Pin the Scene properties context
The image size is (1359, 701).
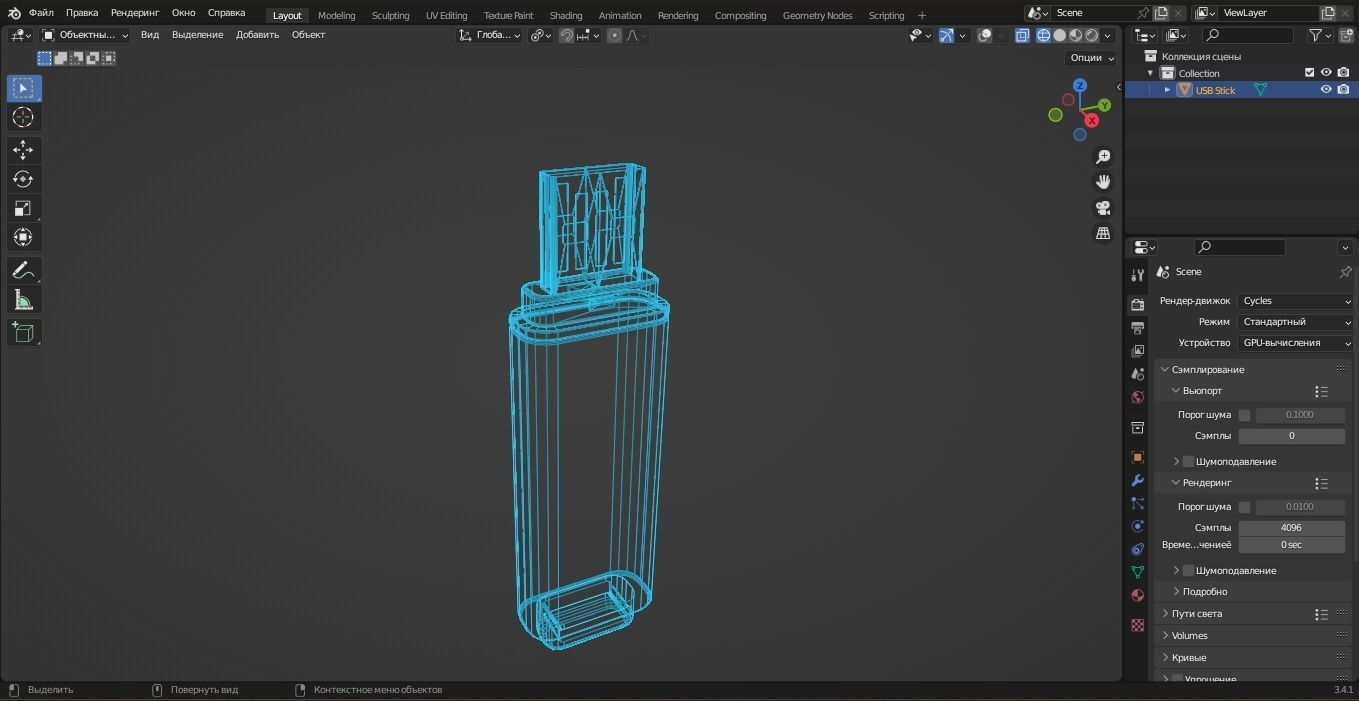1345,272
